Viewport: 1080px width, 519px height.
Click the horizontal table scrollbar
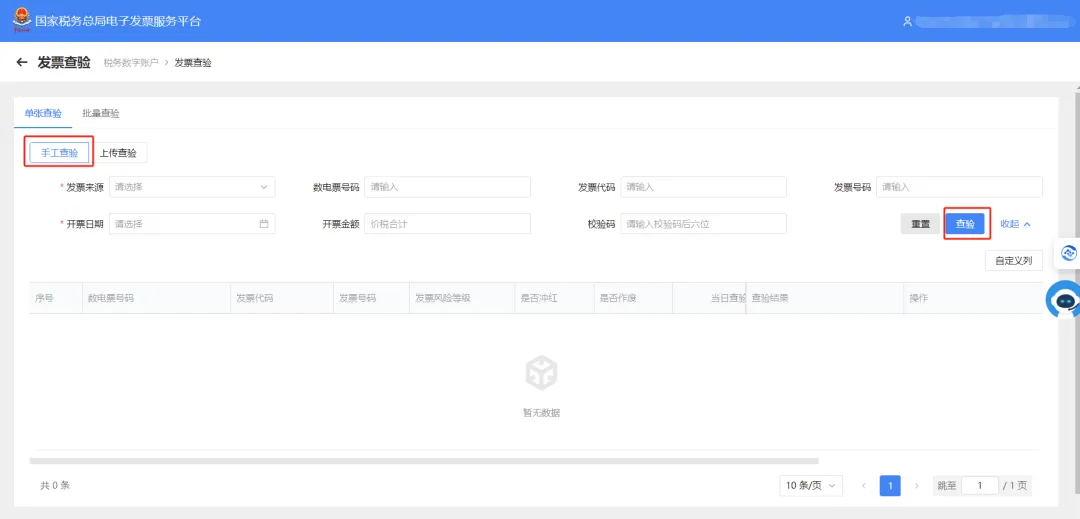pos(424,460)
